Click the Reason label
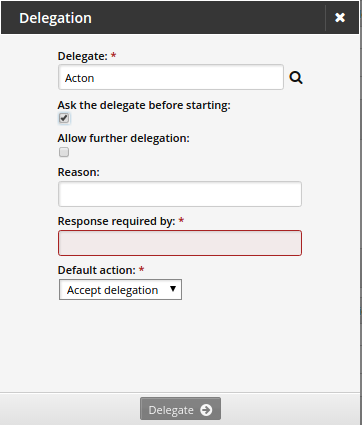The width and height of the screenshot is (362, 425). click(79, 172)
